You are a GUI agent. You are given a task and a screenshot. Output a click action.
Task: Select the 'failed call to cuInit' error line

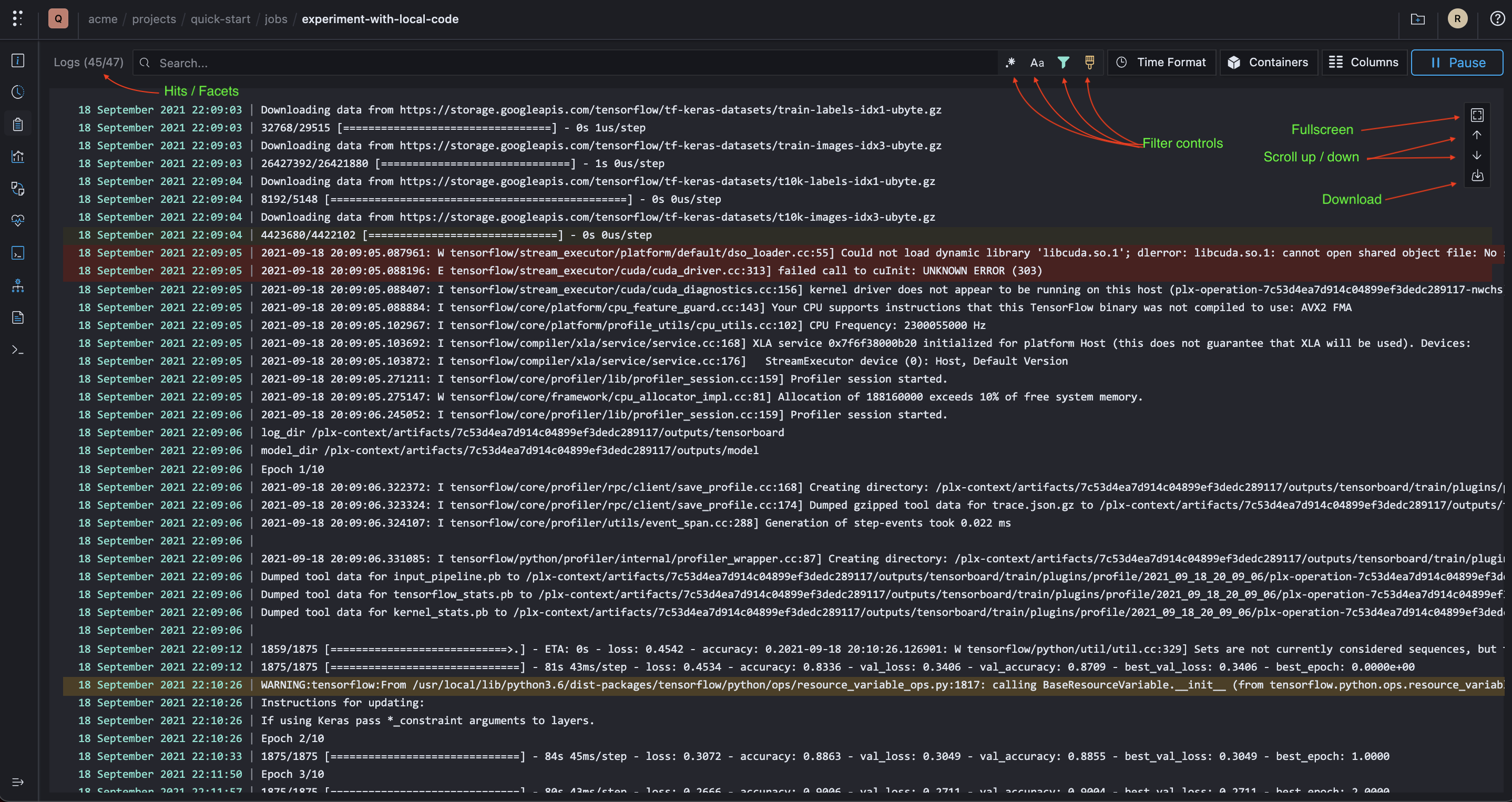point(778,271)
